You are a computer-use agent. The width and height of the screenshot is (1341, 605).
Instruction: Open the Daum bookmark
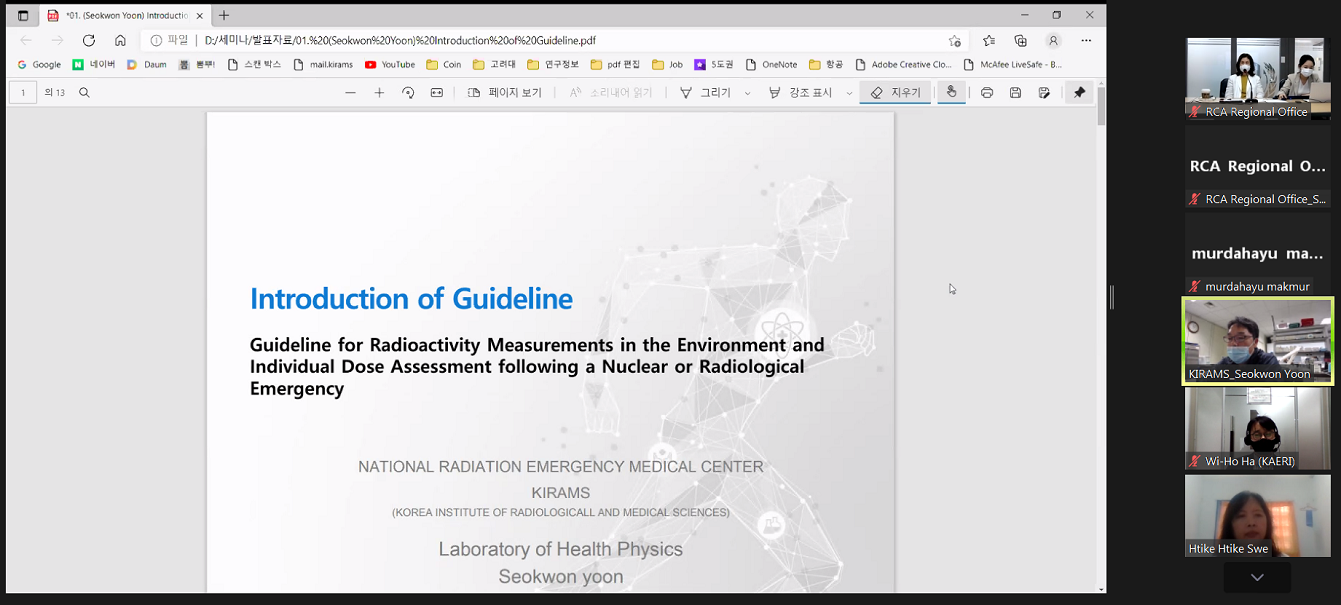point(146,65)
